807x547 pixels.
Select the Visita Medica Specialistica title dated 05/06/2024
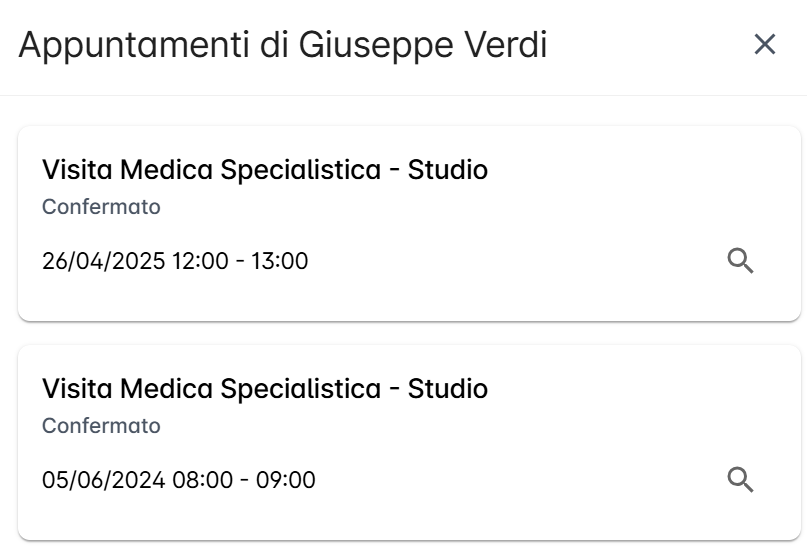pyautogui.click(x=265, y=389)
